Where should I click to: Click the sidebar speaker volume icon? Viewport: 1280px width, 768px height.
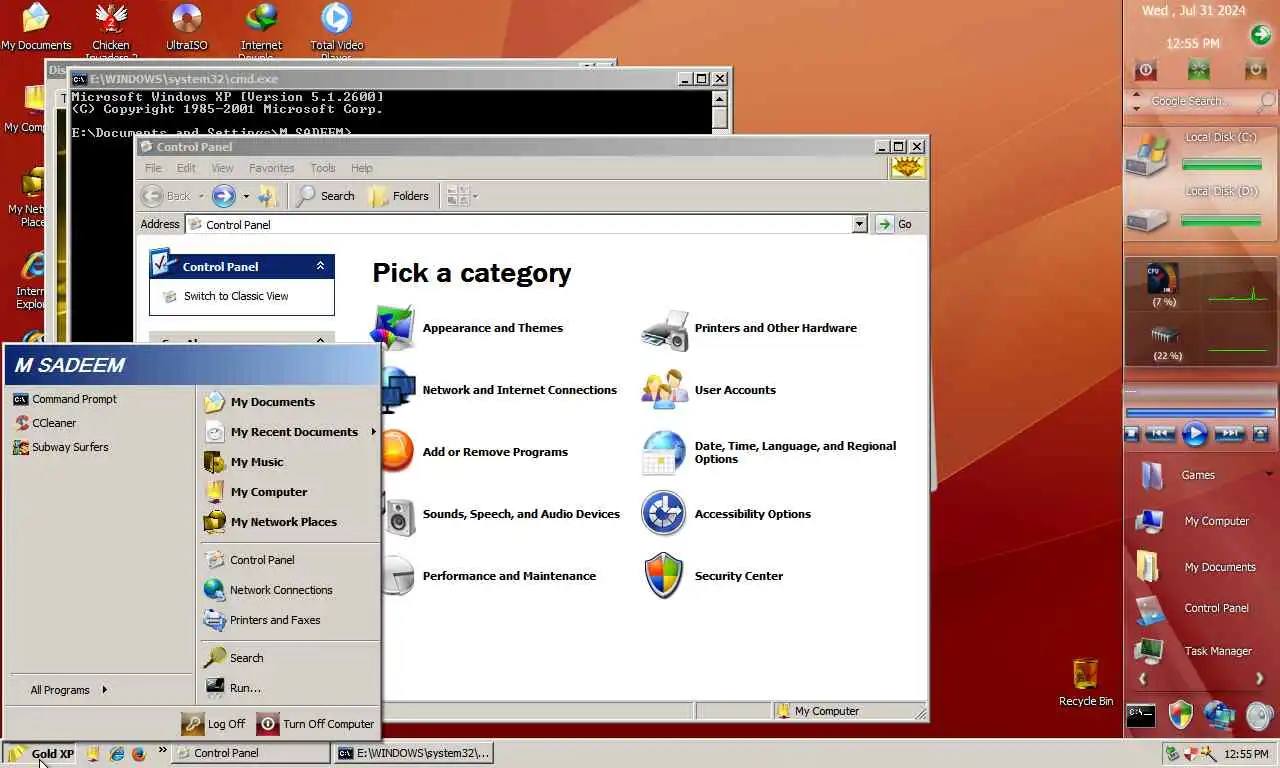[1259, 715]
